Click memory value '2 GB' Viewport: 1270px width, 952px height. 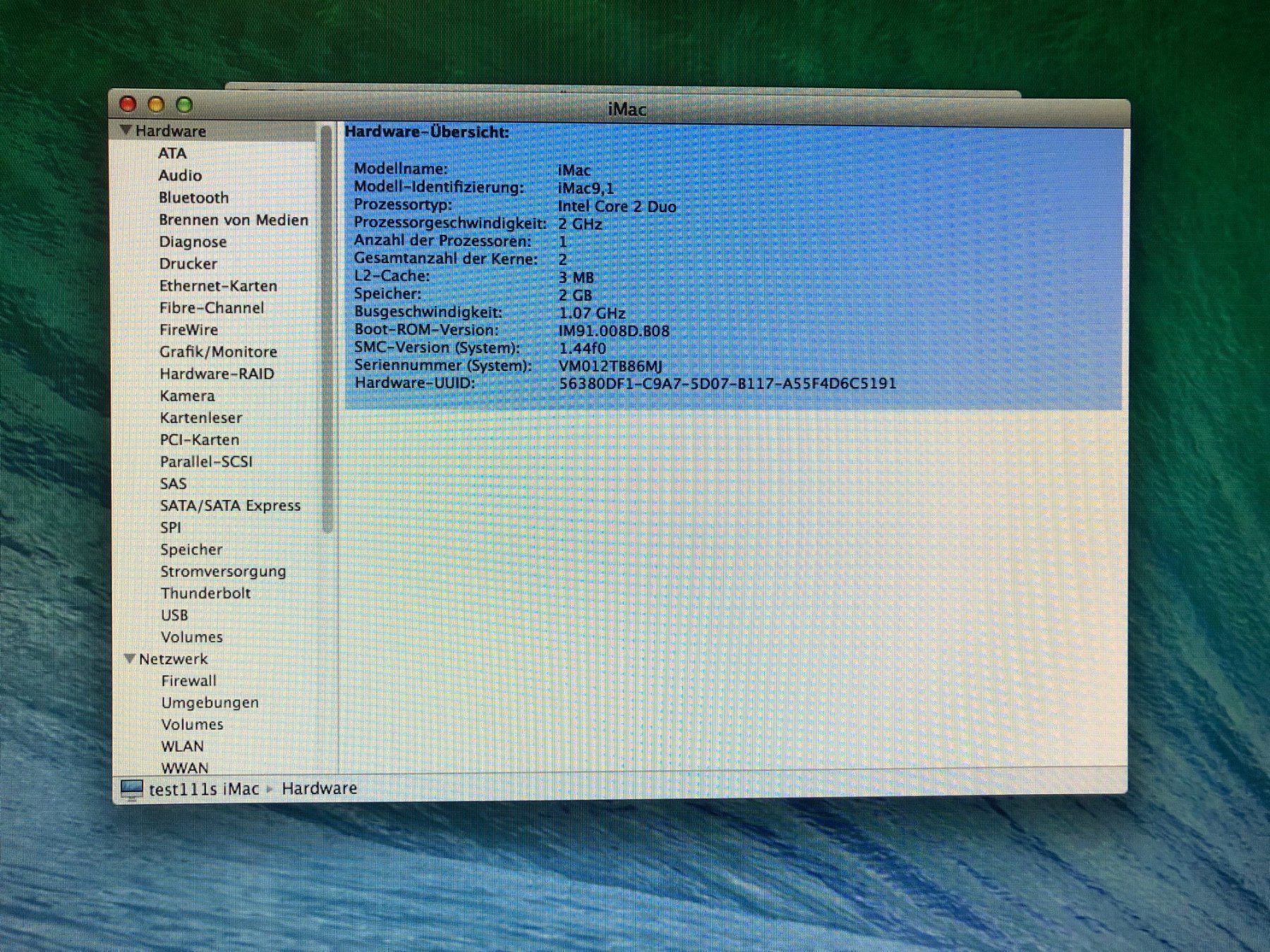pos(575,295)
